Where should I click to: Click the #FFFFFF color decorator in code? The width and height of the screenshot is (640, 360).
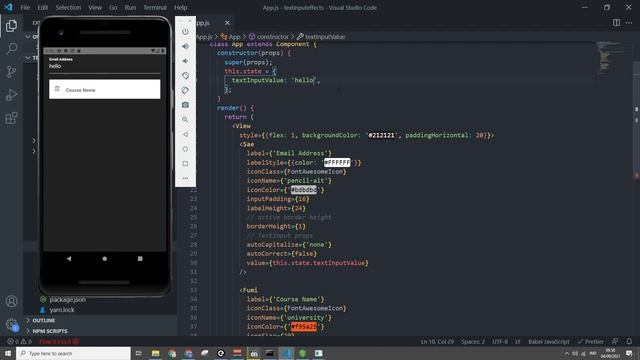point(337,162)
